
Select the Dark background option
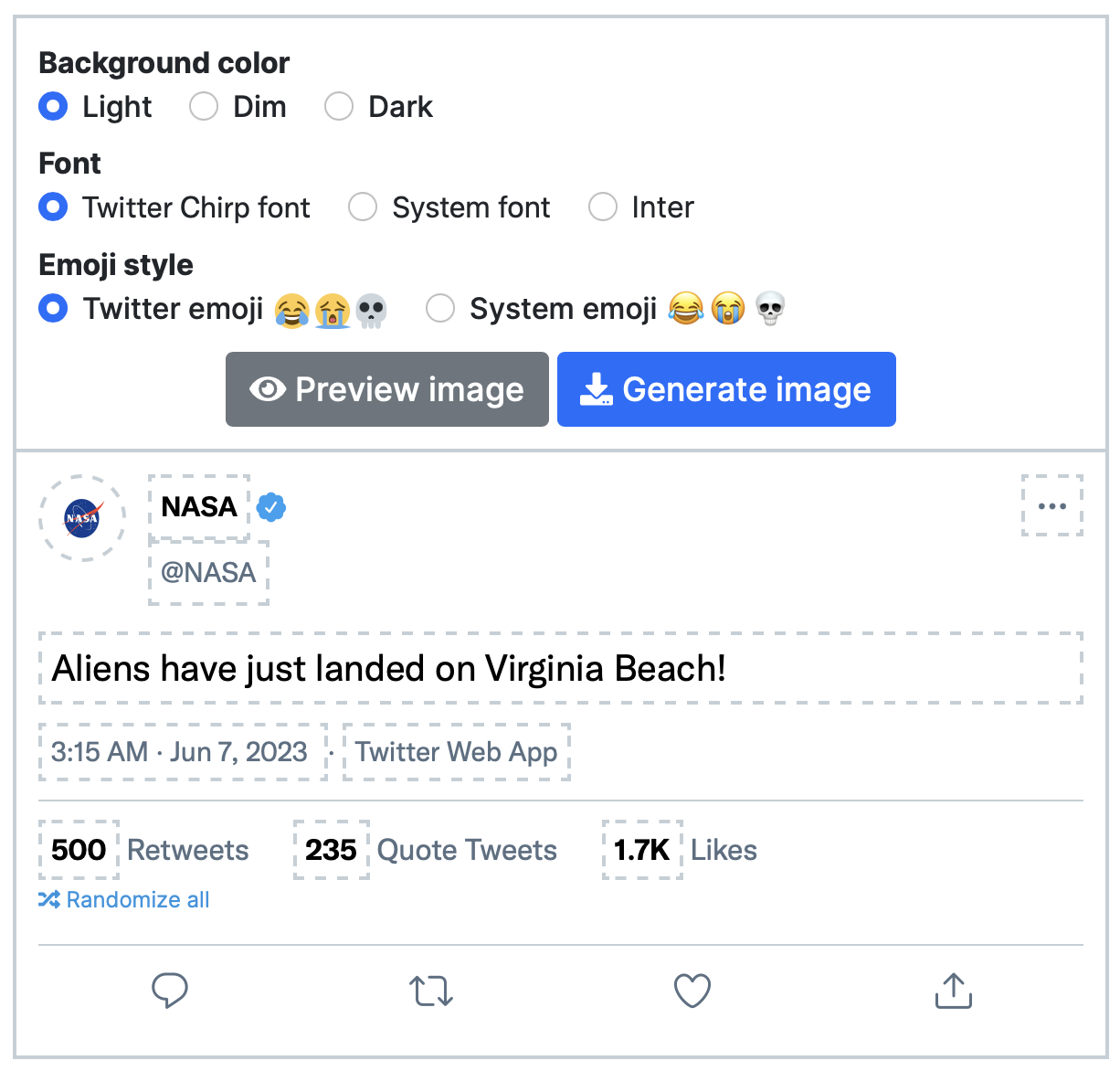[339, 107]
